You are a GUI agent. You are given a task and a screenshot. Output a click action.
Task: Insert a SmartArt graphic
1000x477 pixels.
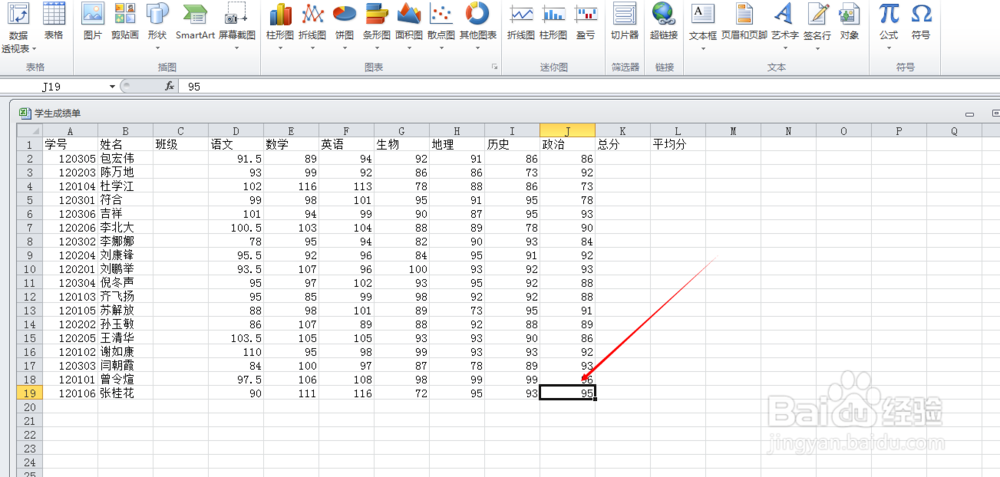pyautogui.click(x=195, y=21)
